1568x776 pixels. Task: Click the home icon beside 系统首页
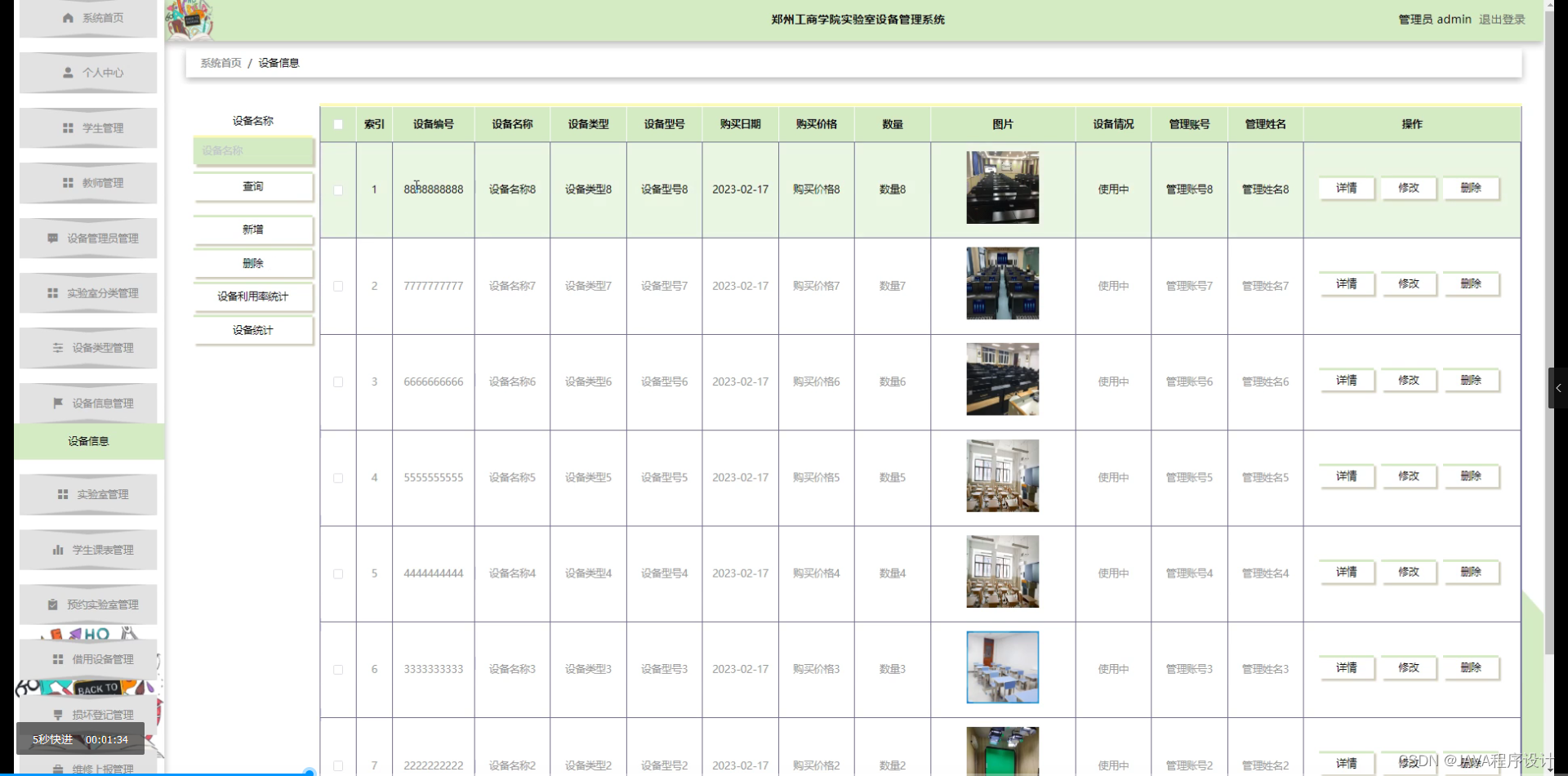[68, 18]
